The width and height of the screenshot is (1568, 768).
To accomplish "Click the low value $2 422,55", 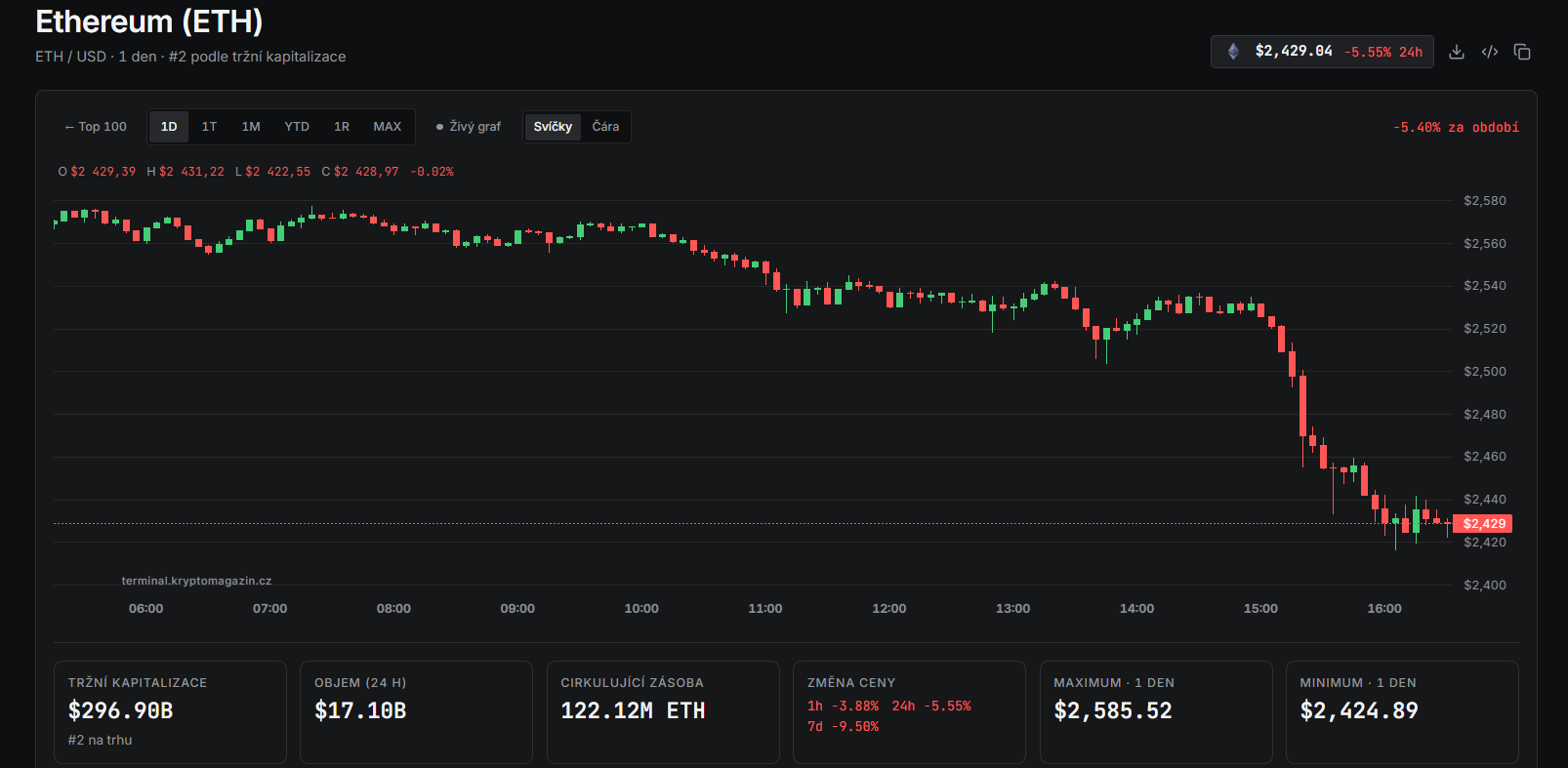I will (x=278, y=172).
